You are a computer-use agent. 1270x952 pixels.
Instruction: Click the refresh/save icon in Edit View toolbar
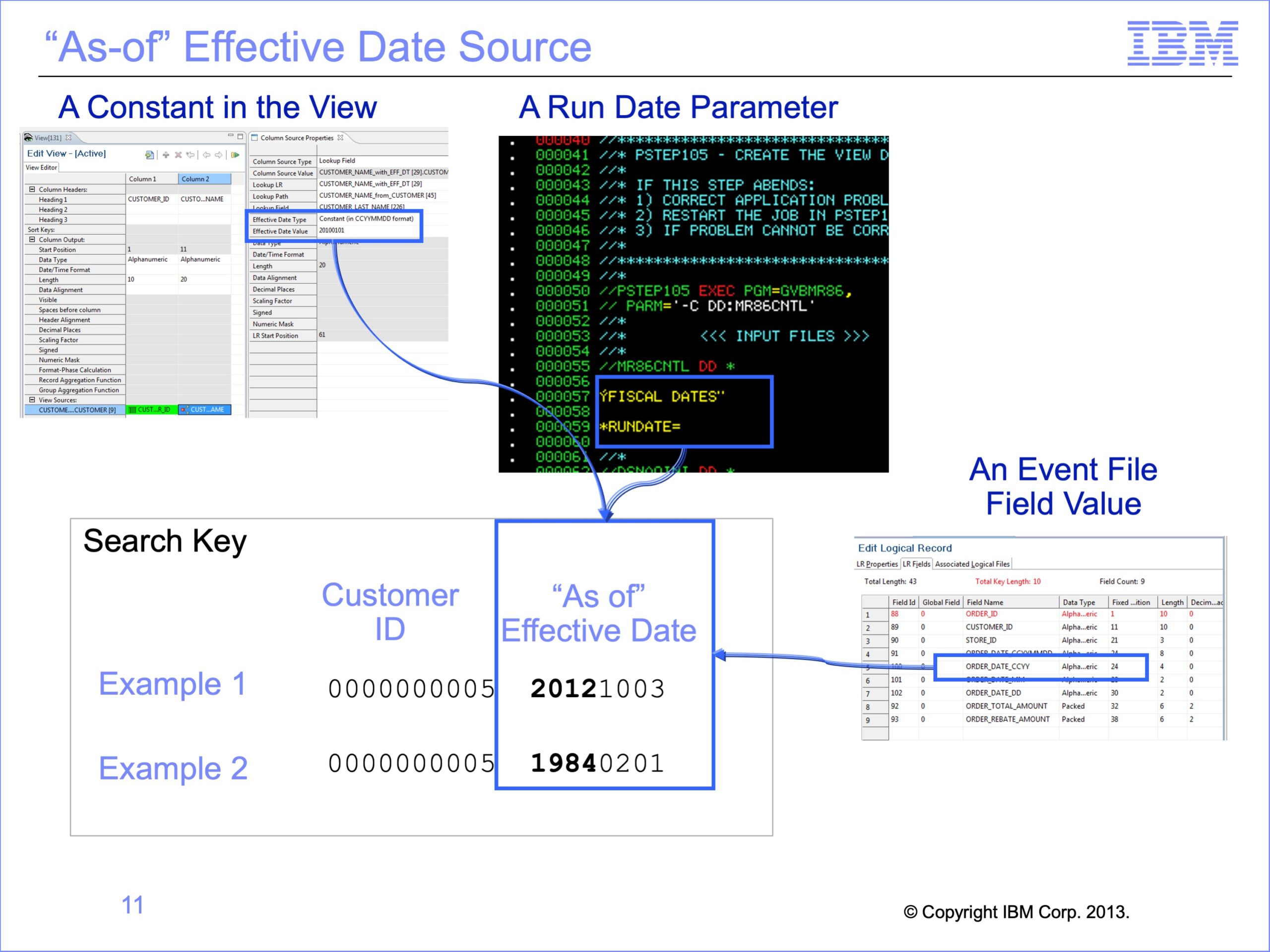(150, 155)
